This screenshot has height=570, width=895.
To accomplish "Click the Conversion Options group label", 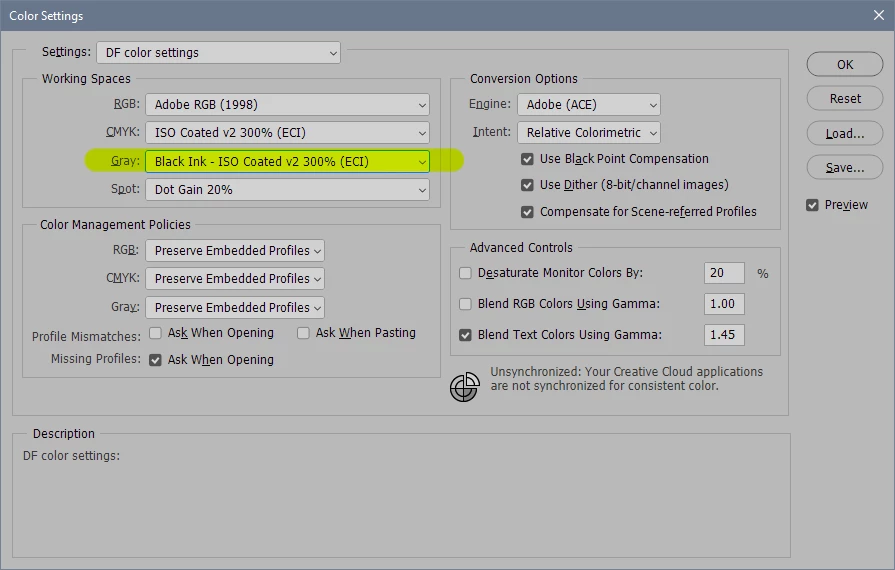I will (x=523, y=79).
